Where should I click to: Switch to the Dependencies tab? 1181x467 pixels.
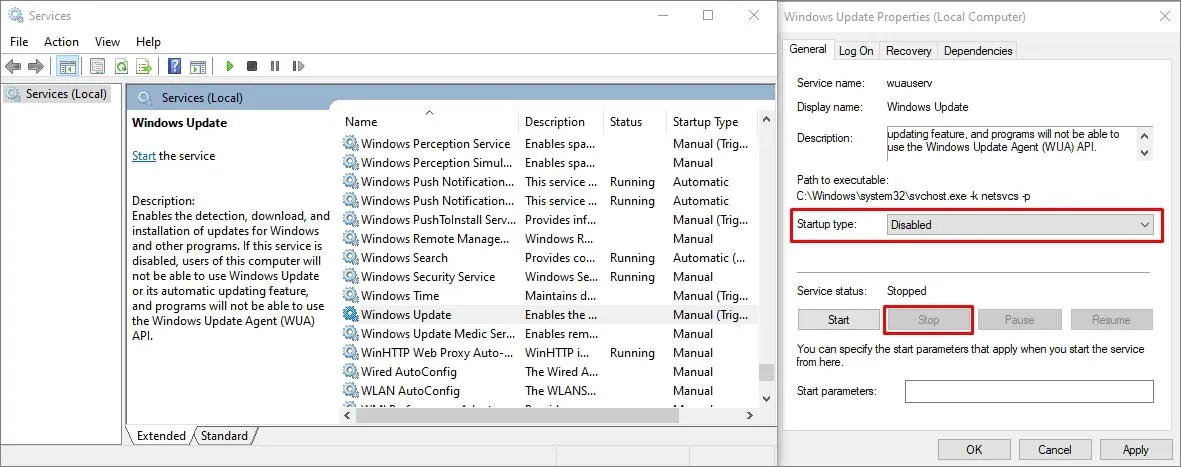(978, 50)
